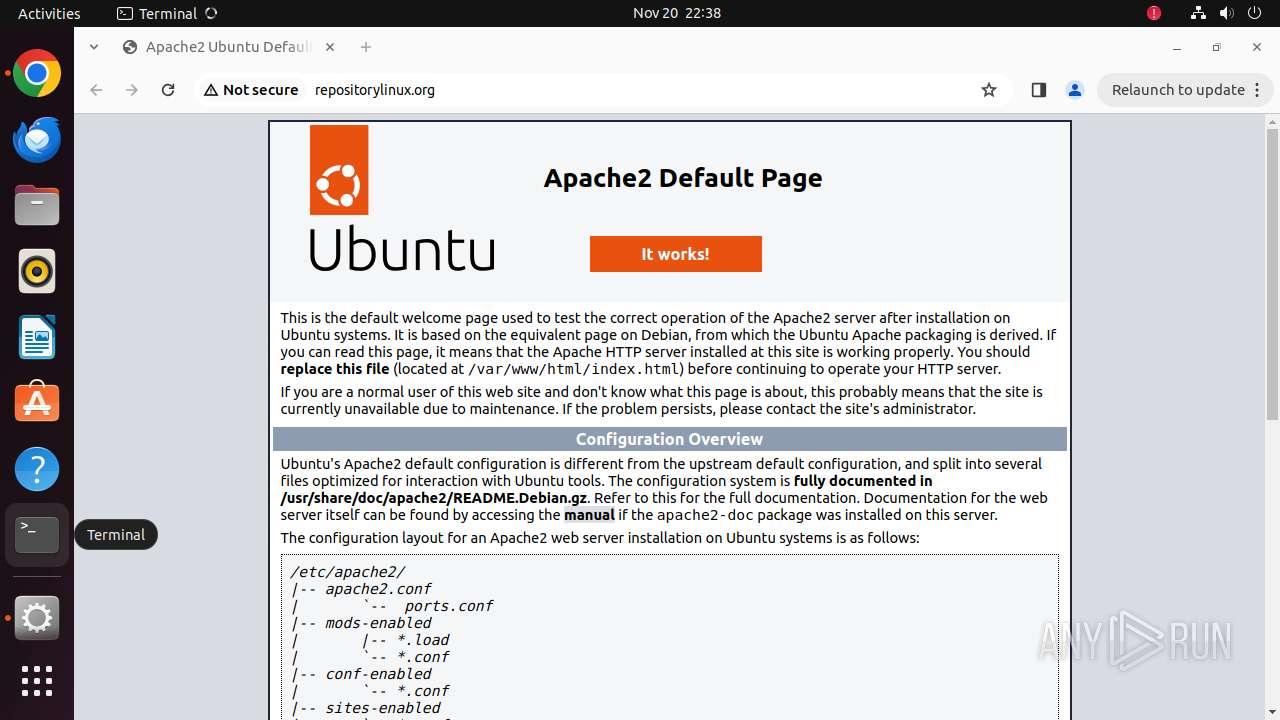Click conf-enabled in the tree listing
Viewport: 1280px width, 720px height.
[378, 674]
